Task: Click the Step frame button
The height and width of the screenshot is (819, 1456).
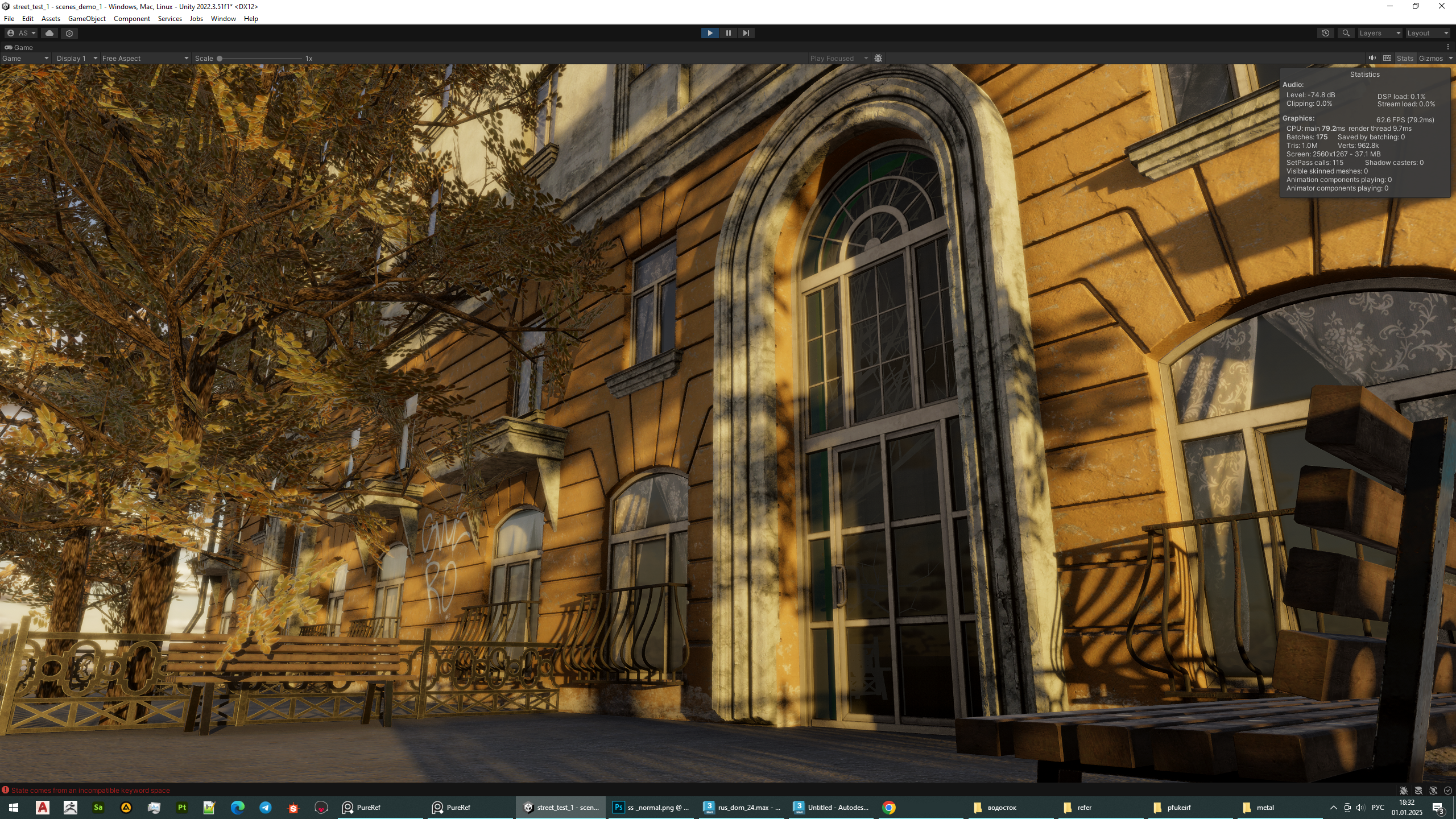Action: (x=746, y=33)
